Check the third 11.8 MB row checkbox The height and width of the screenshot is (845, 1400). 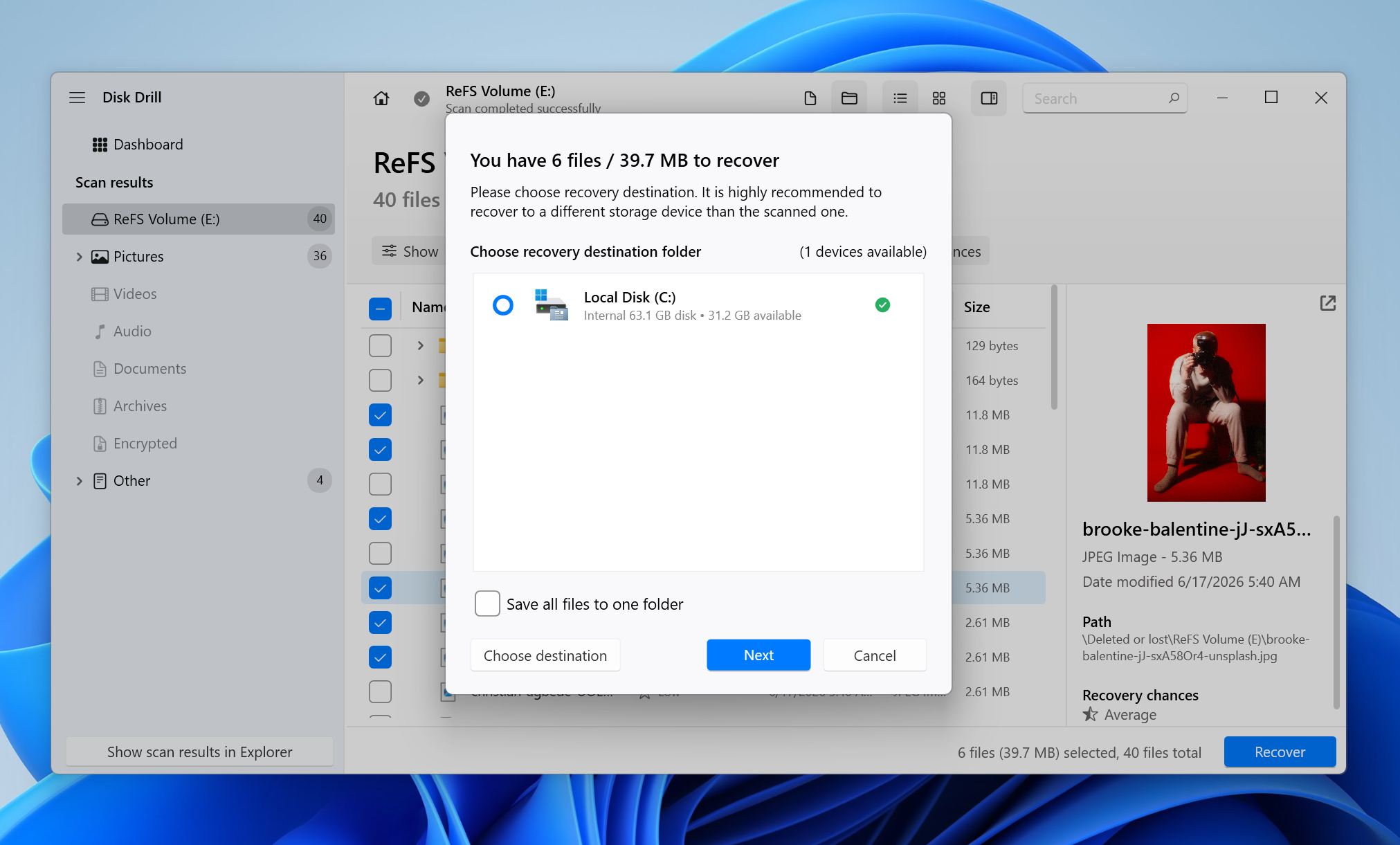click(380, 484)
